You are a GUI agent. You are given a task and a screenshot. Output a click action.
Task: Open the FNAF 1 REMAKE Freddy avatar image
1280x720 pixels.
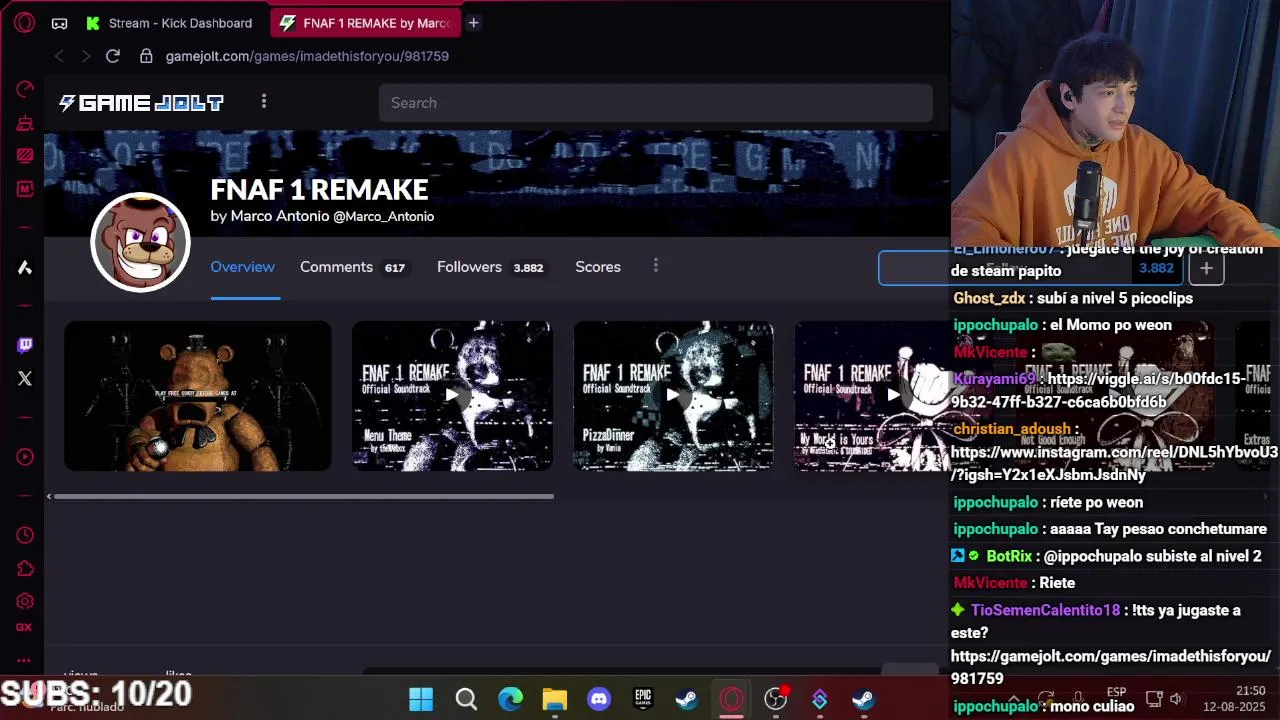coord(140,242)
